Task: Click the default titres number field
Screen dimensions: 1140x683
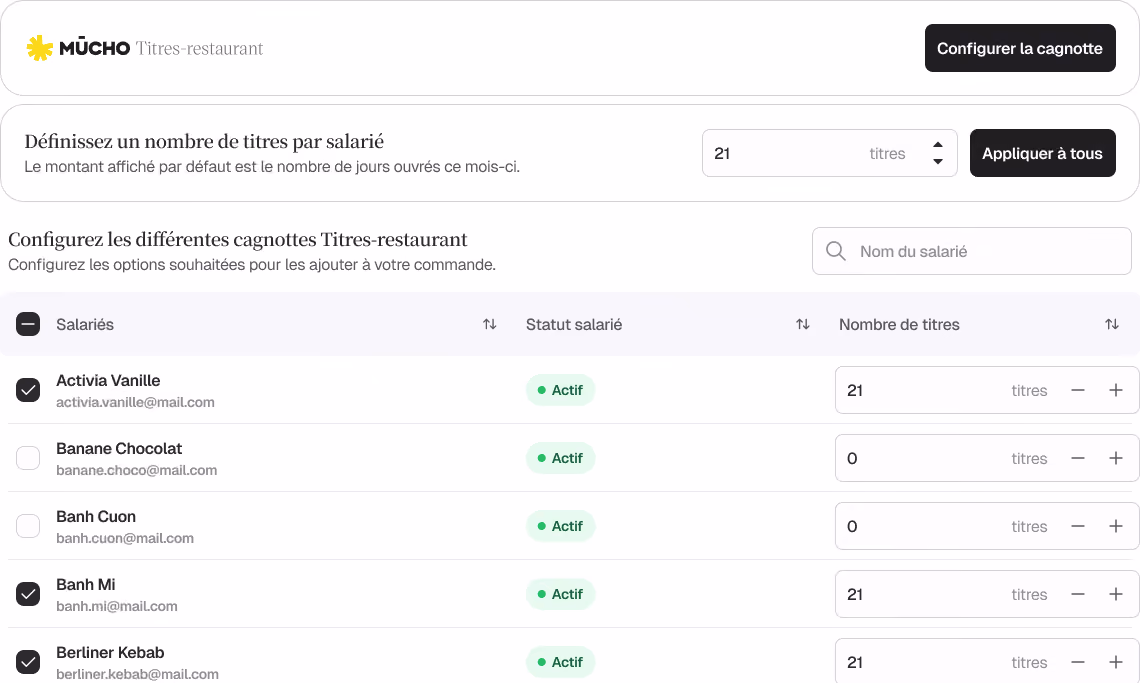Action: (x=830, y=153)
